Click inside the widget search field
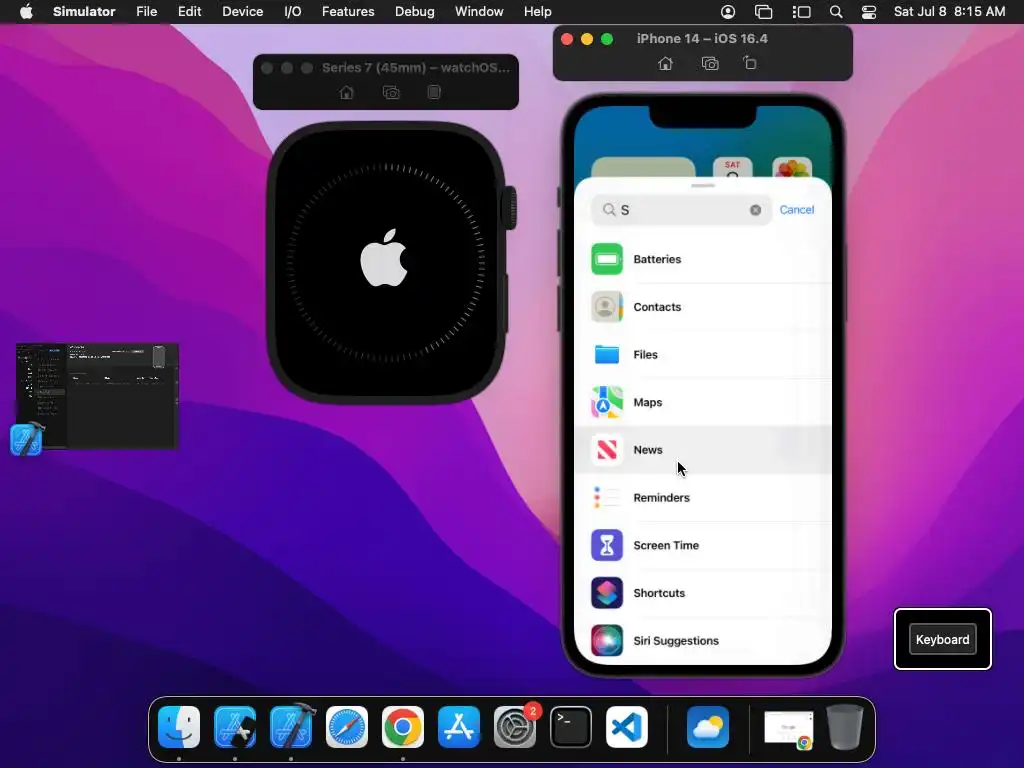 click(681, 210)
